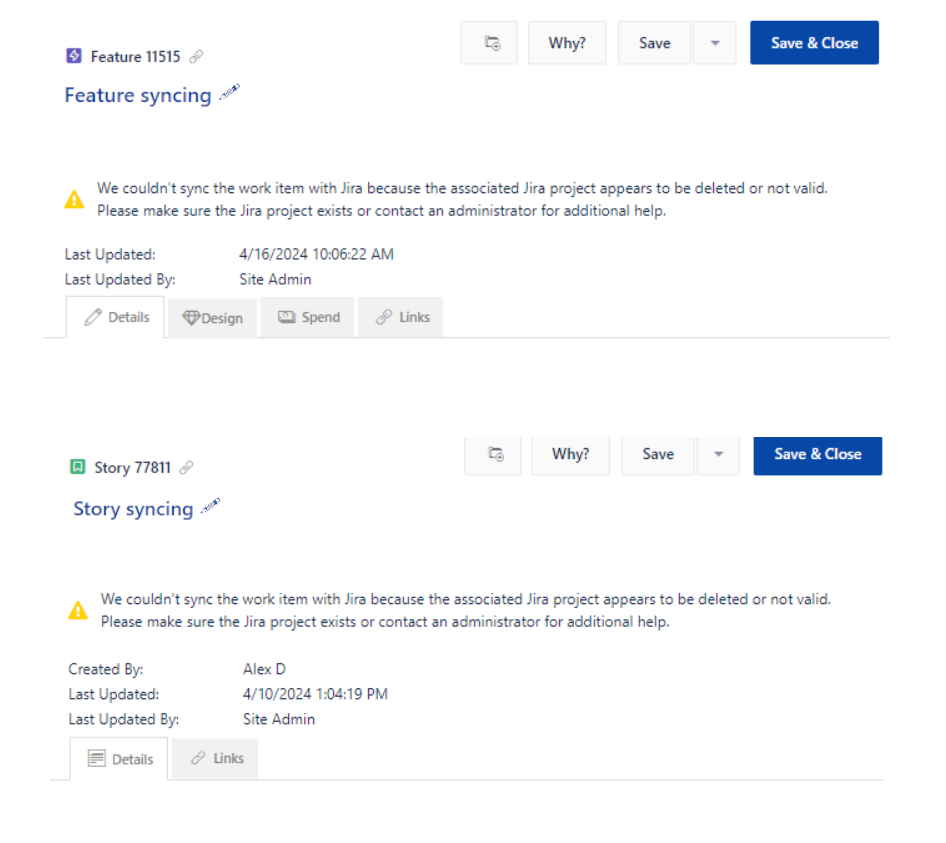This screenshot has width=946, height=843.
Task: Open the Design tab of Feature
Action: (212, 318)
